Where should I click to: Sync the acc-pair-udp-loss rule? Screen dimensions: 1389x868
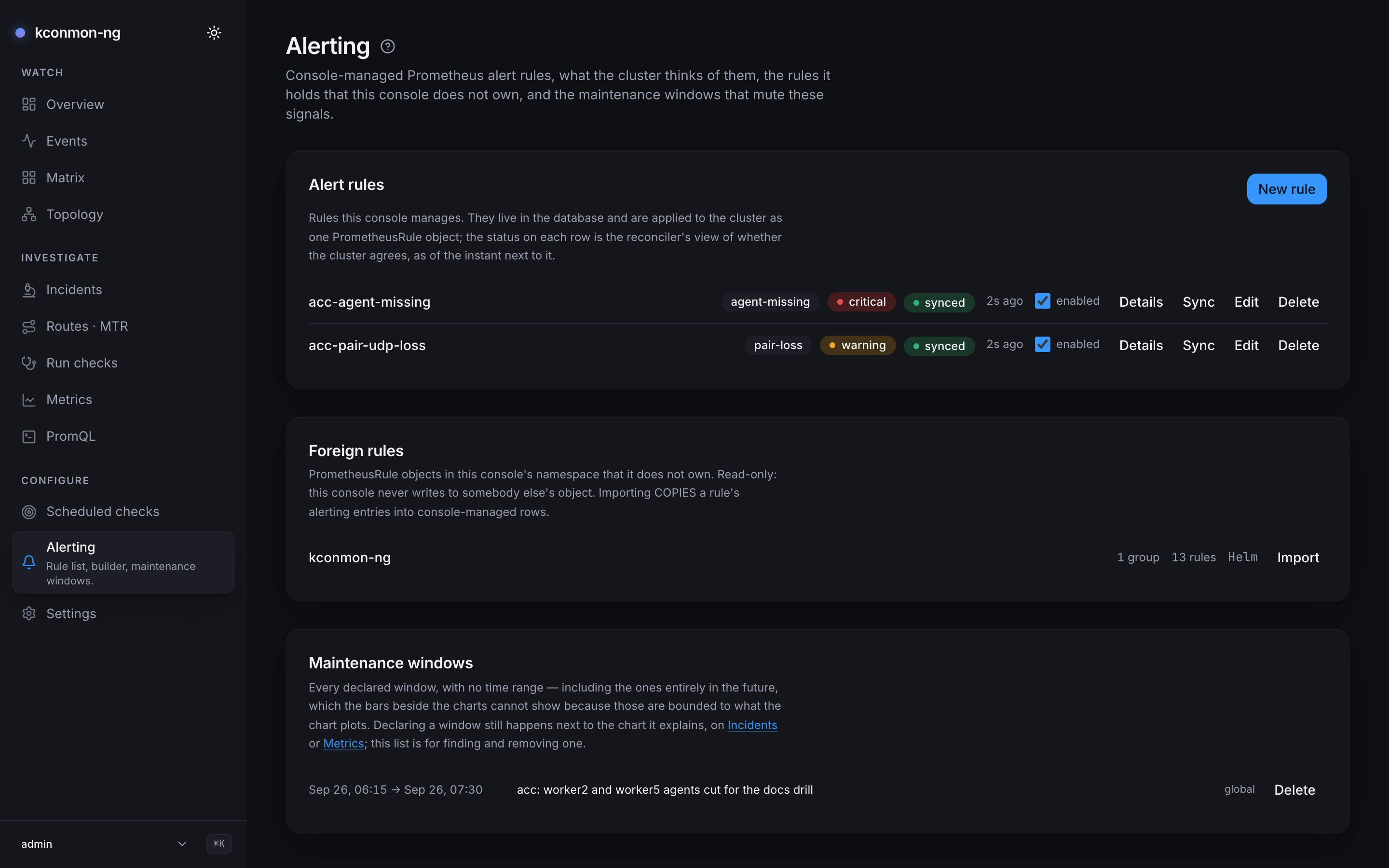pyautogui.click(x=1198, y=346)
